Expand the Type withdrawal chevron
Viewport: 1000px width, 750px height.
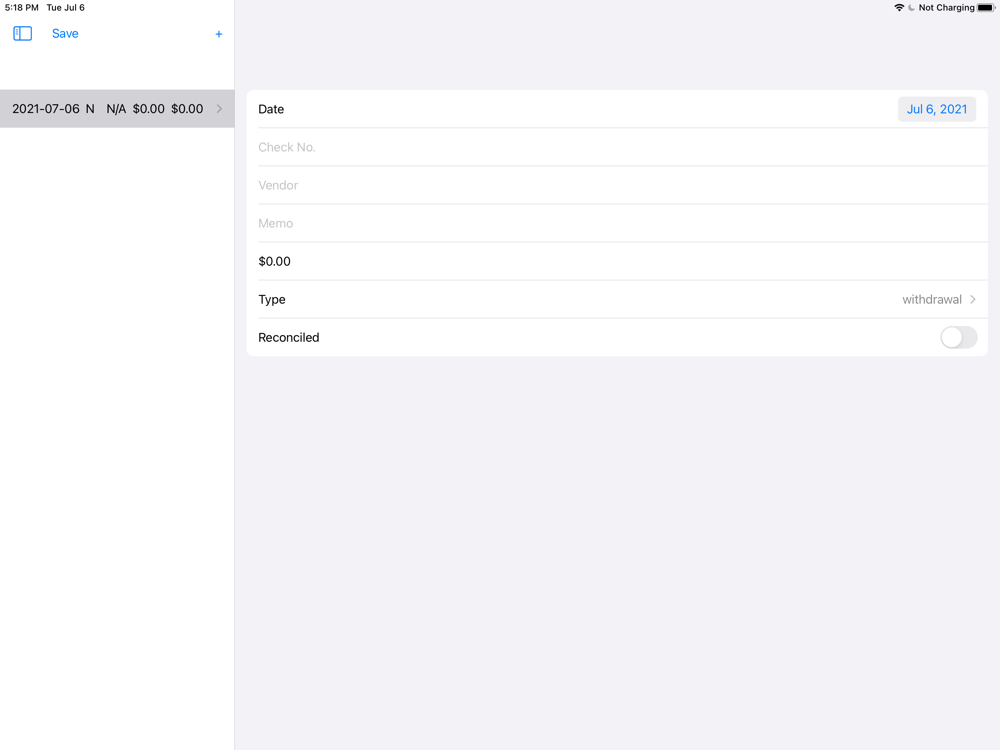point(973,299)
